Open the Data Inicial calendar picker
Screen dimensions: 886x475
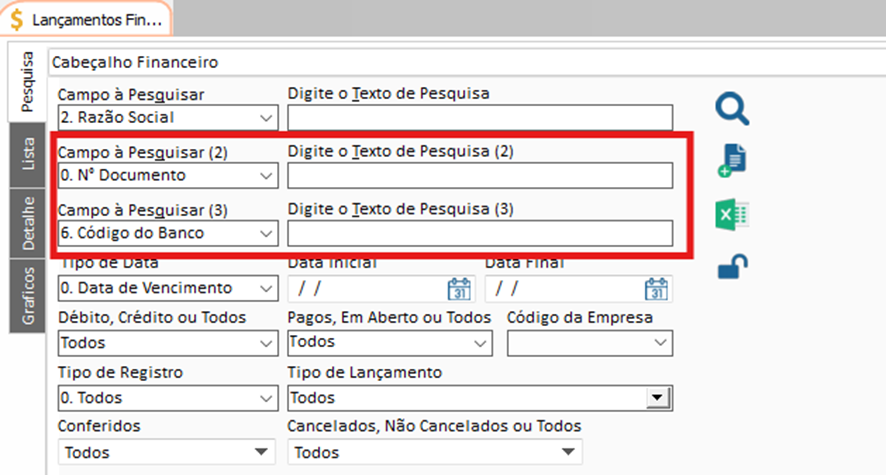point(458,288)
